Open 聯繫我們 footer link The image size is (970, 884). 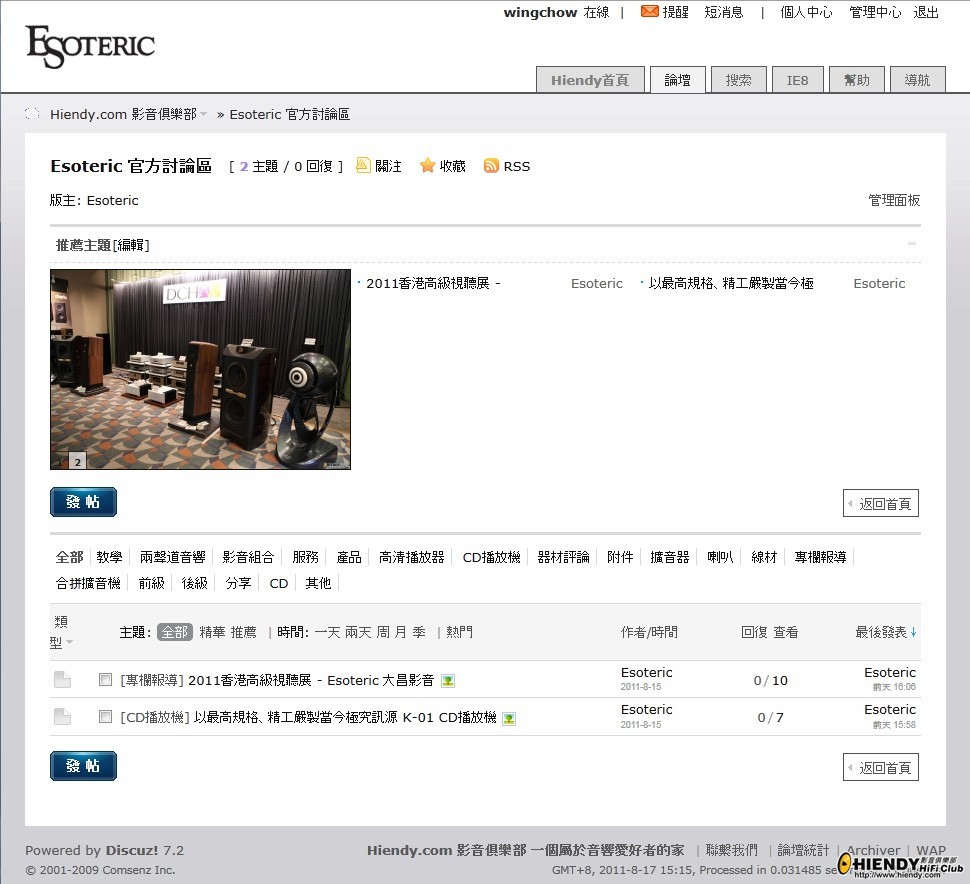[x=732, y=850]
